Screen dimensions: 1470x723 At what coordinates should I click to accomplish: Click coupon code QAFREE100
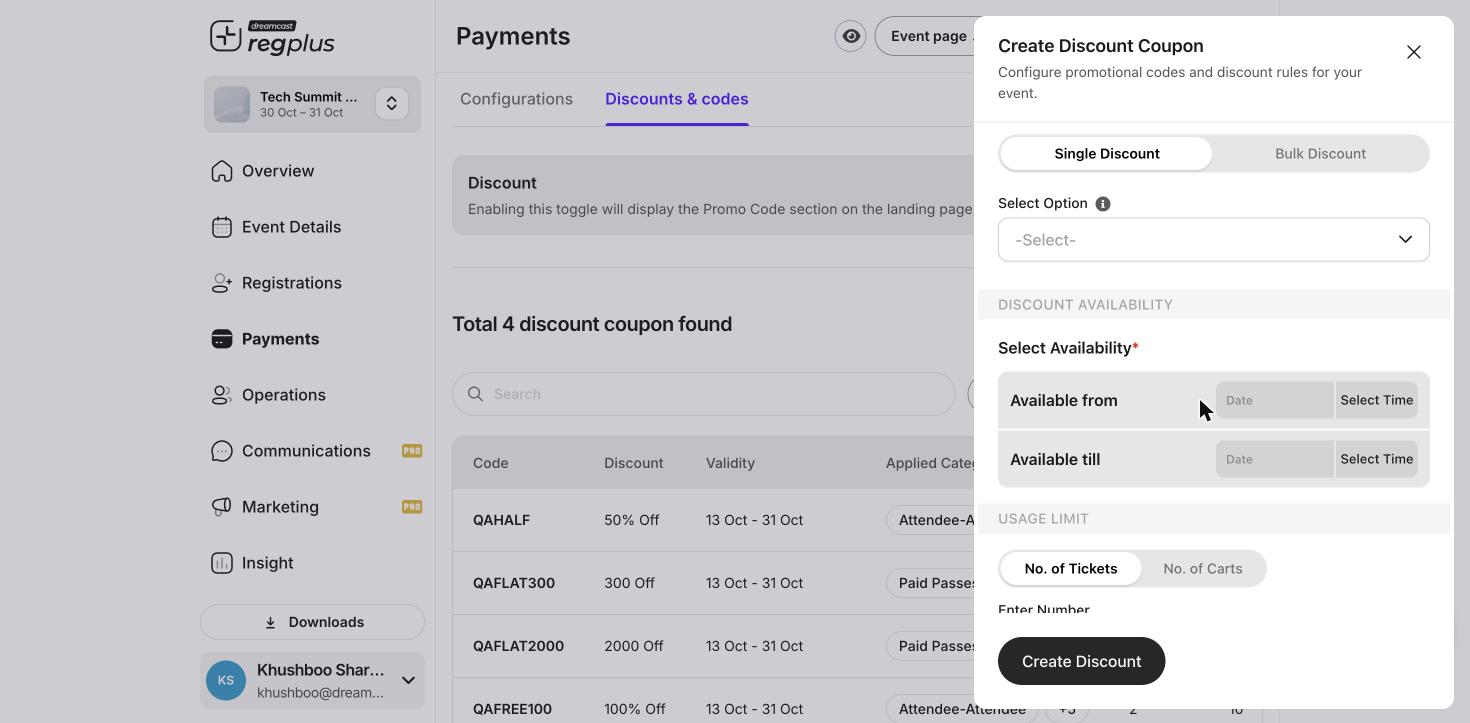click(512, 709)
